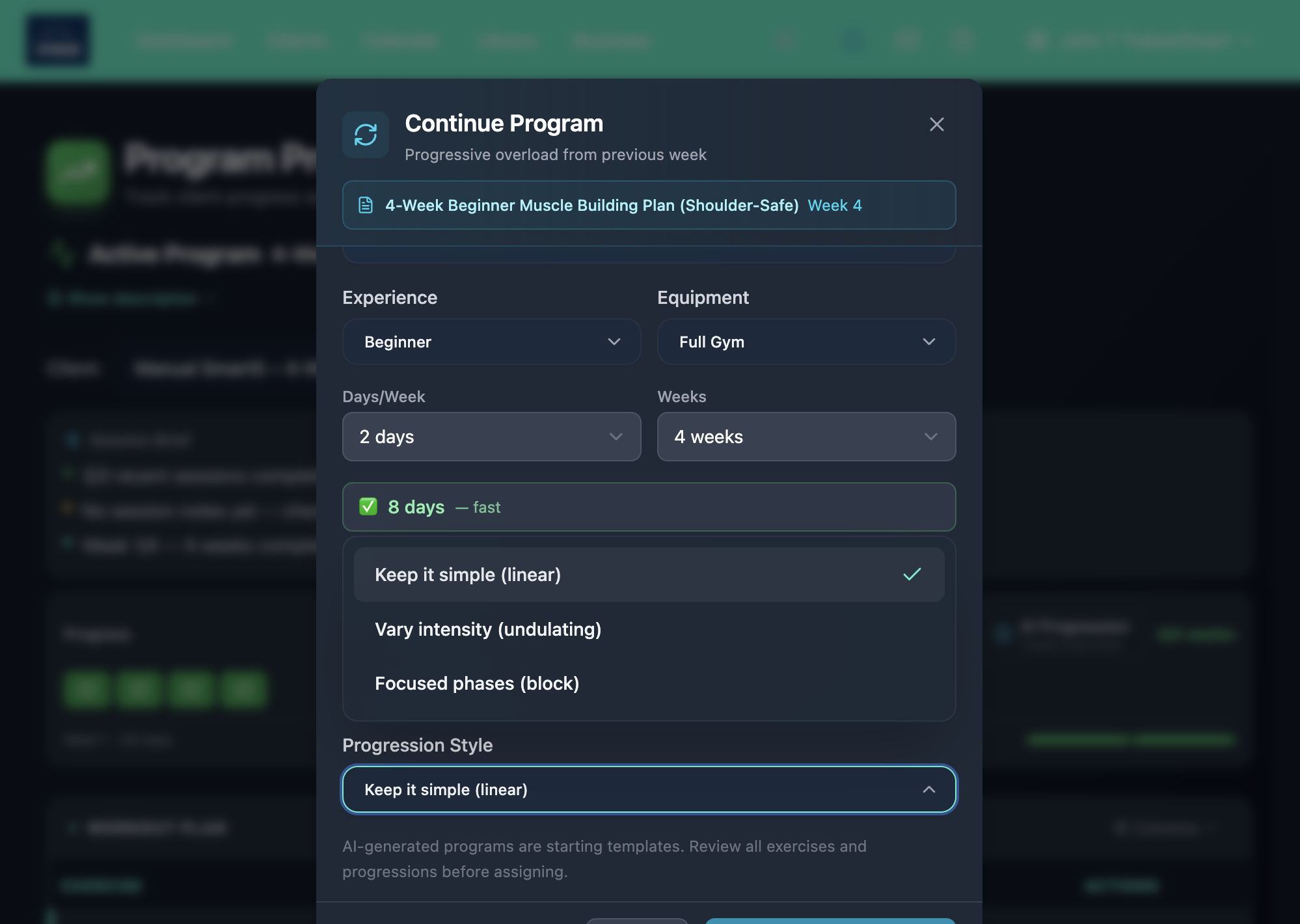Image resolution: width=1300 pixels, height=924 pixels.
Task: Open the Weeks dropdown showing 4 weeks
Action: pyautogui.click(x=806, y=437)
